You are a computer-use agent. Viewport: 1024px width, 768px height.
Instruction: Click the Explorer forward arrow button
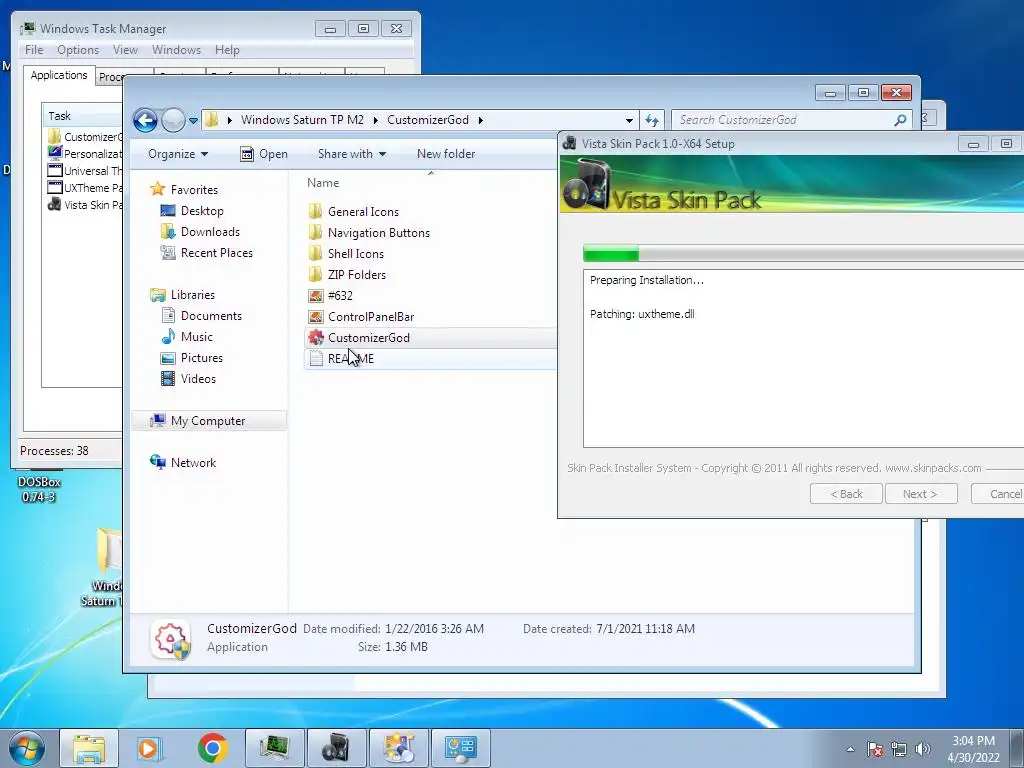[x=173, y=120]
